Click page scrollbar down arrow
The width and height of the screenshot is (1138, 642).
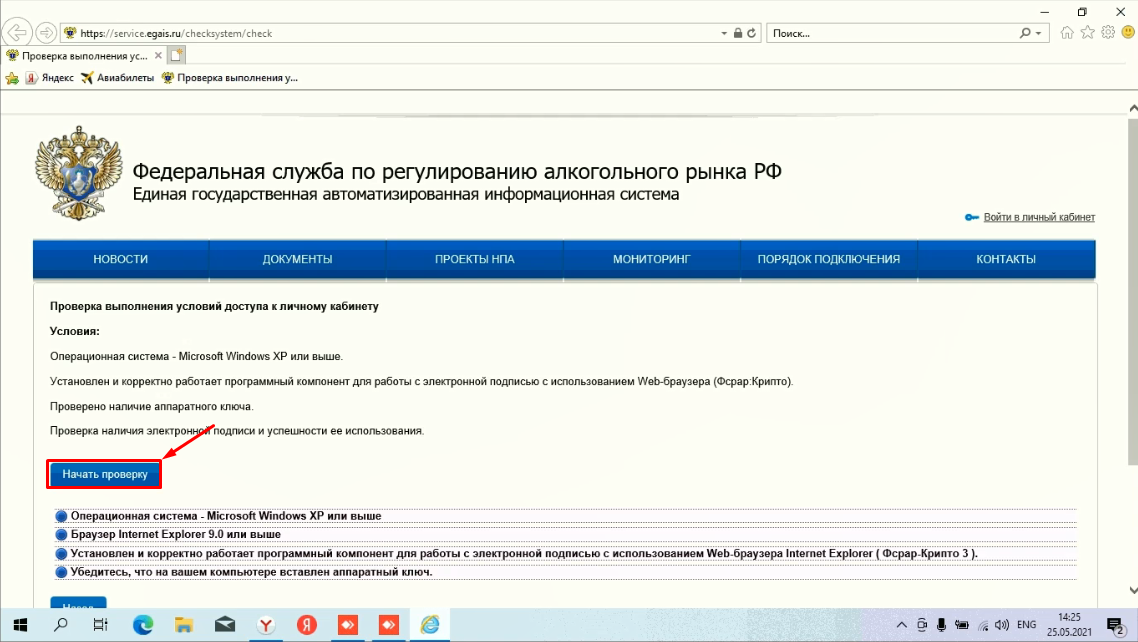(x=1132, y=590)
